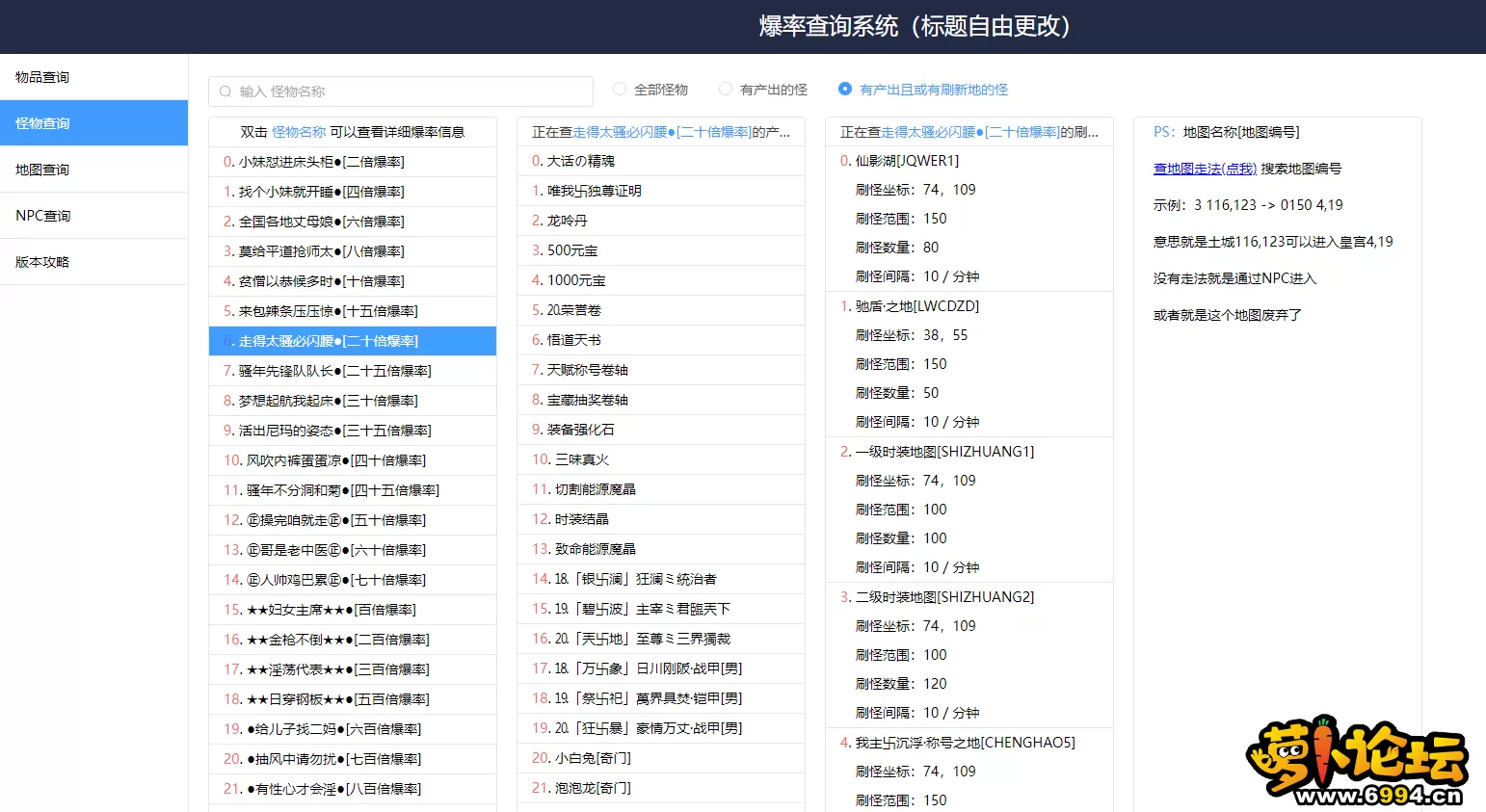Image resolution: width=1486 pixels, height=812 pixels.
Task: Switch to 地图查询 in sidebar
Action: point(93,170)
